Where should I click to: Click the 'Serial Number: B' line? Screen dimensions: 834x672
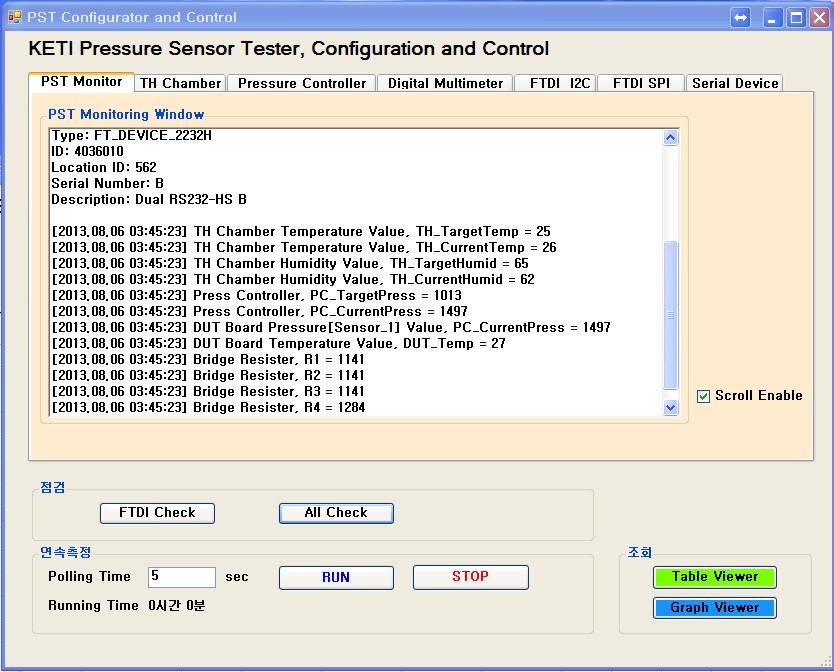click(x=107, y=184)
